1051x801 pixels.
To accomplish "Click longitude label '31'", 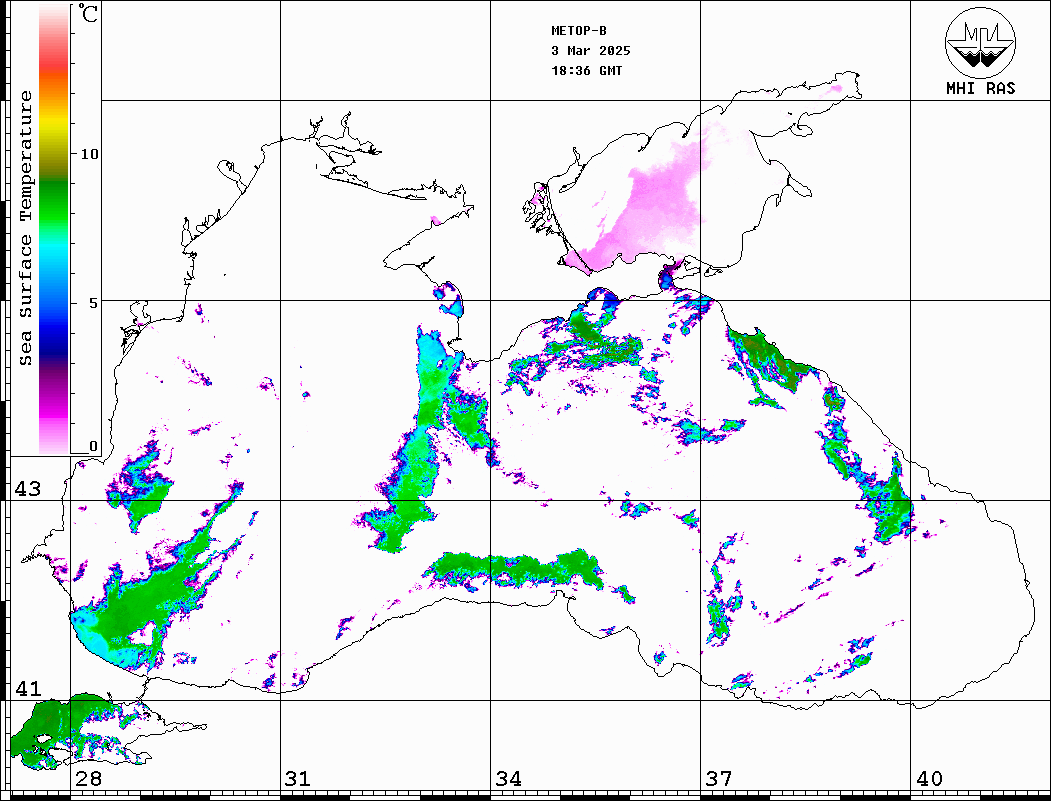I will [x=298, y=778].
